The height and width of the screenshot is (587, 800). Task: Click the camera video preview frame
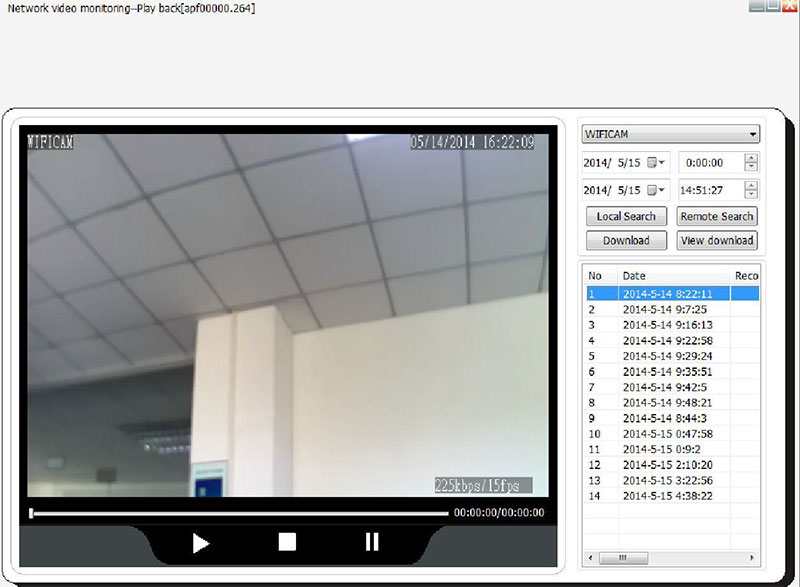[x=288, y=315]
